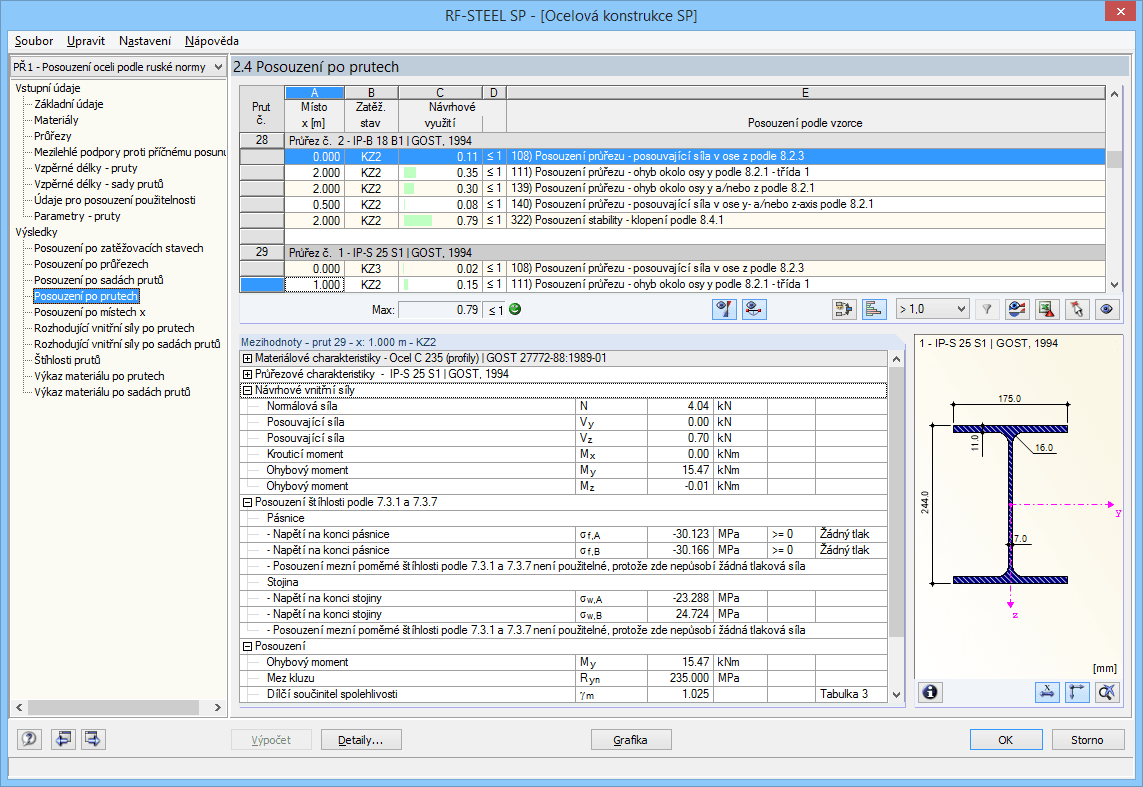Expand Materiálové charakteristiky row

pyautogui.click(x=247, y=358)
